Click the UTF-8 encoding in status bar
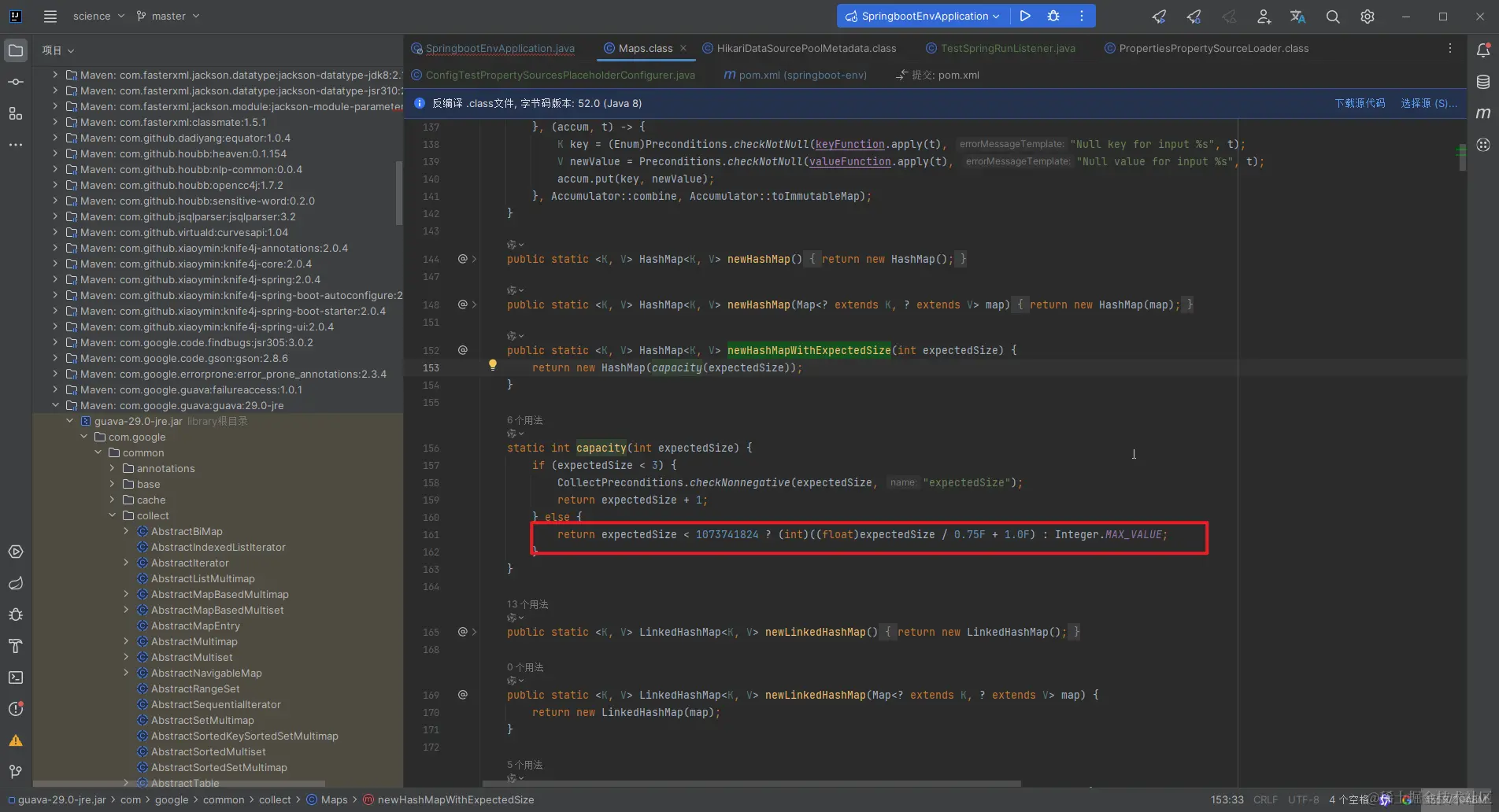Viewport: 1499px width, 812px height. tap(1303, 799)
